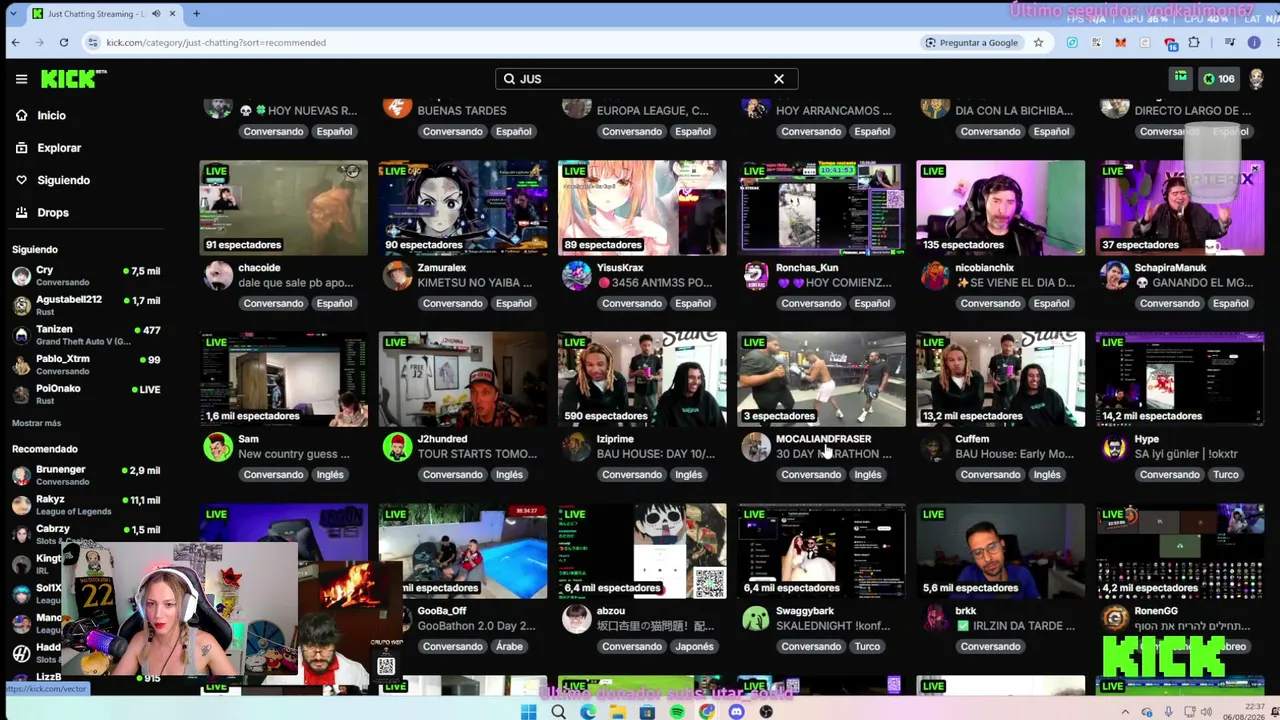Close the Just Chatting Streaming tab
1280x720 pixels.
pos(172,14)
